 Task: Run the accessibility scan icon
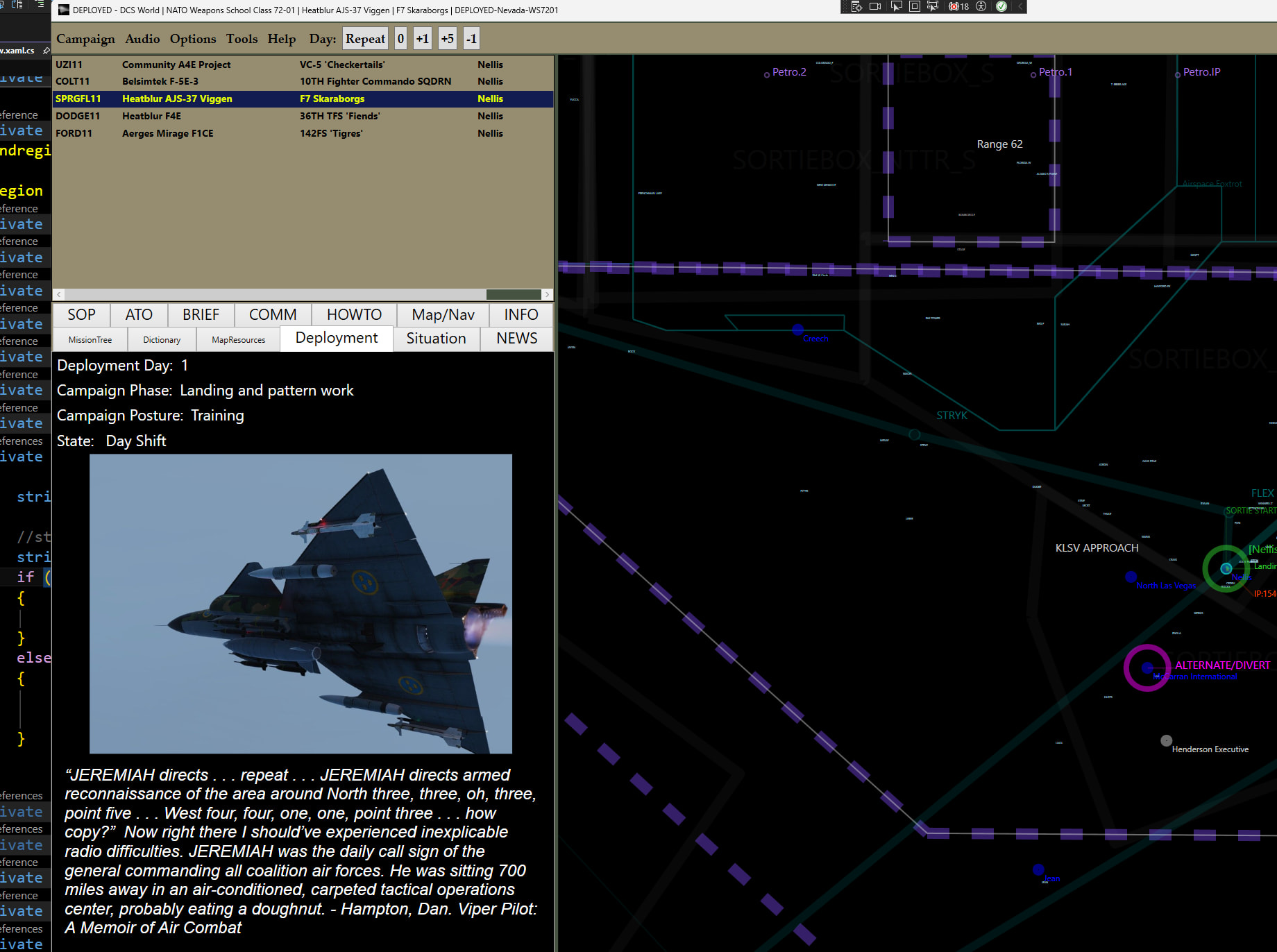tap(981, 6)
